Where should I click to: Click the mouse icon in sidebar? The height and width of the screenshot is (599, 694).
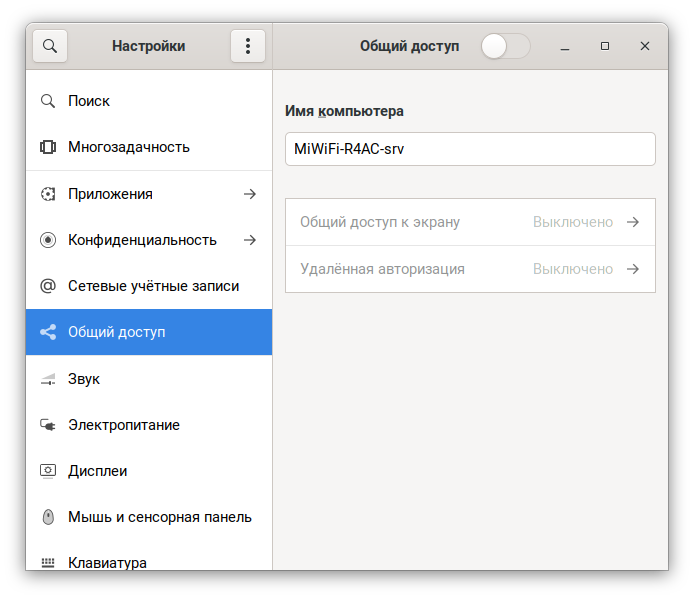47,517
